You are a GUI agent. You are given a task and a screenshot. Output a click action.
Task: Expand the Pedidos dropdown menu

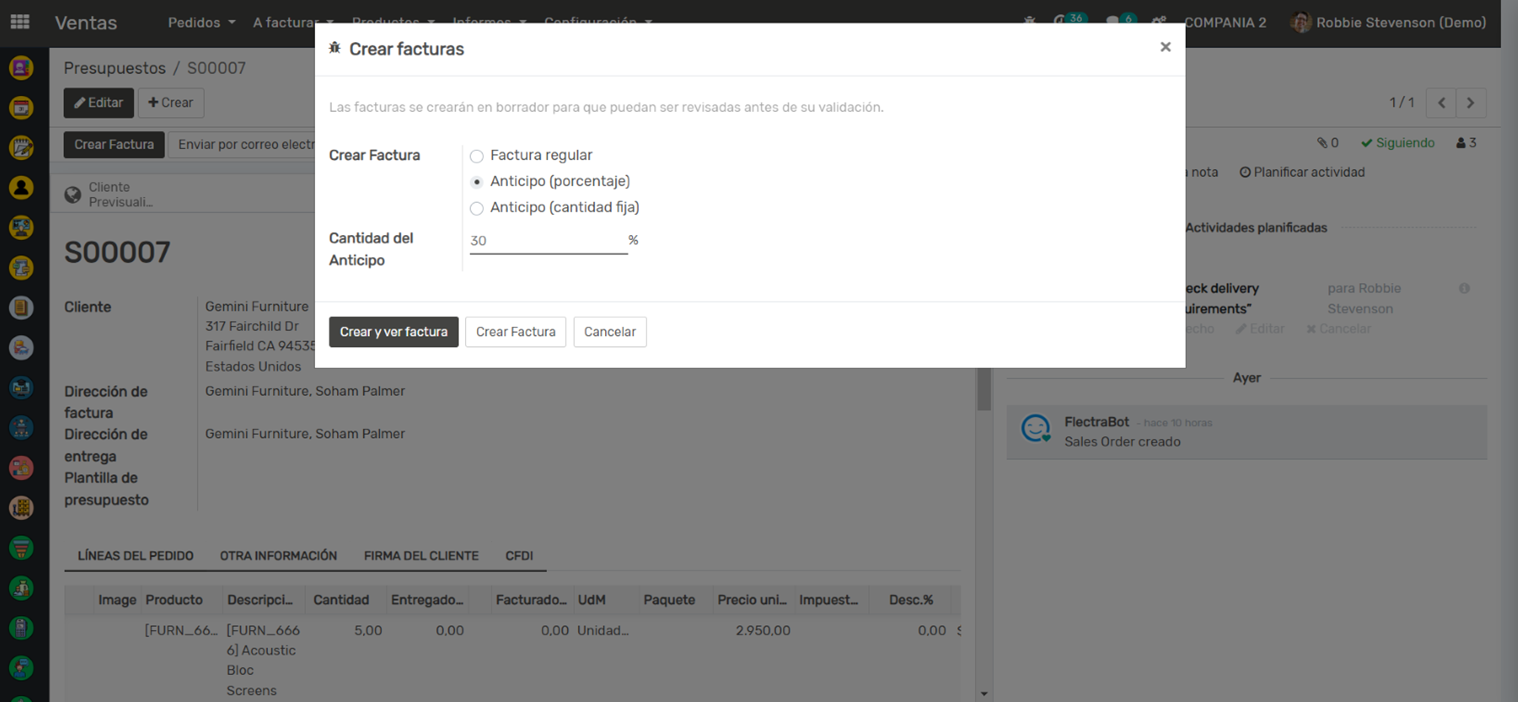201,22
